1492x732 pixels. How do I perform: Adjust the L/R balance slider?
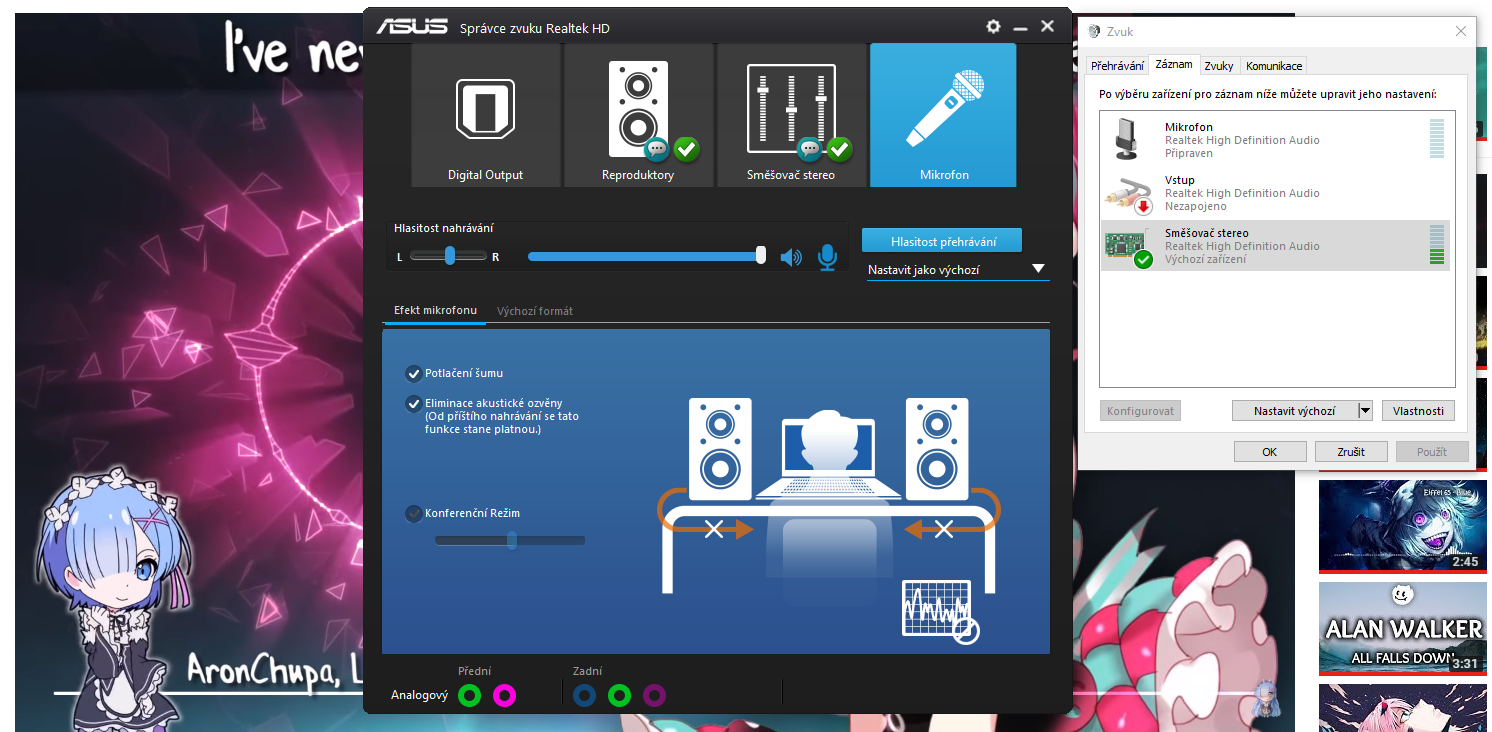pos(449,256)
